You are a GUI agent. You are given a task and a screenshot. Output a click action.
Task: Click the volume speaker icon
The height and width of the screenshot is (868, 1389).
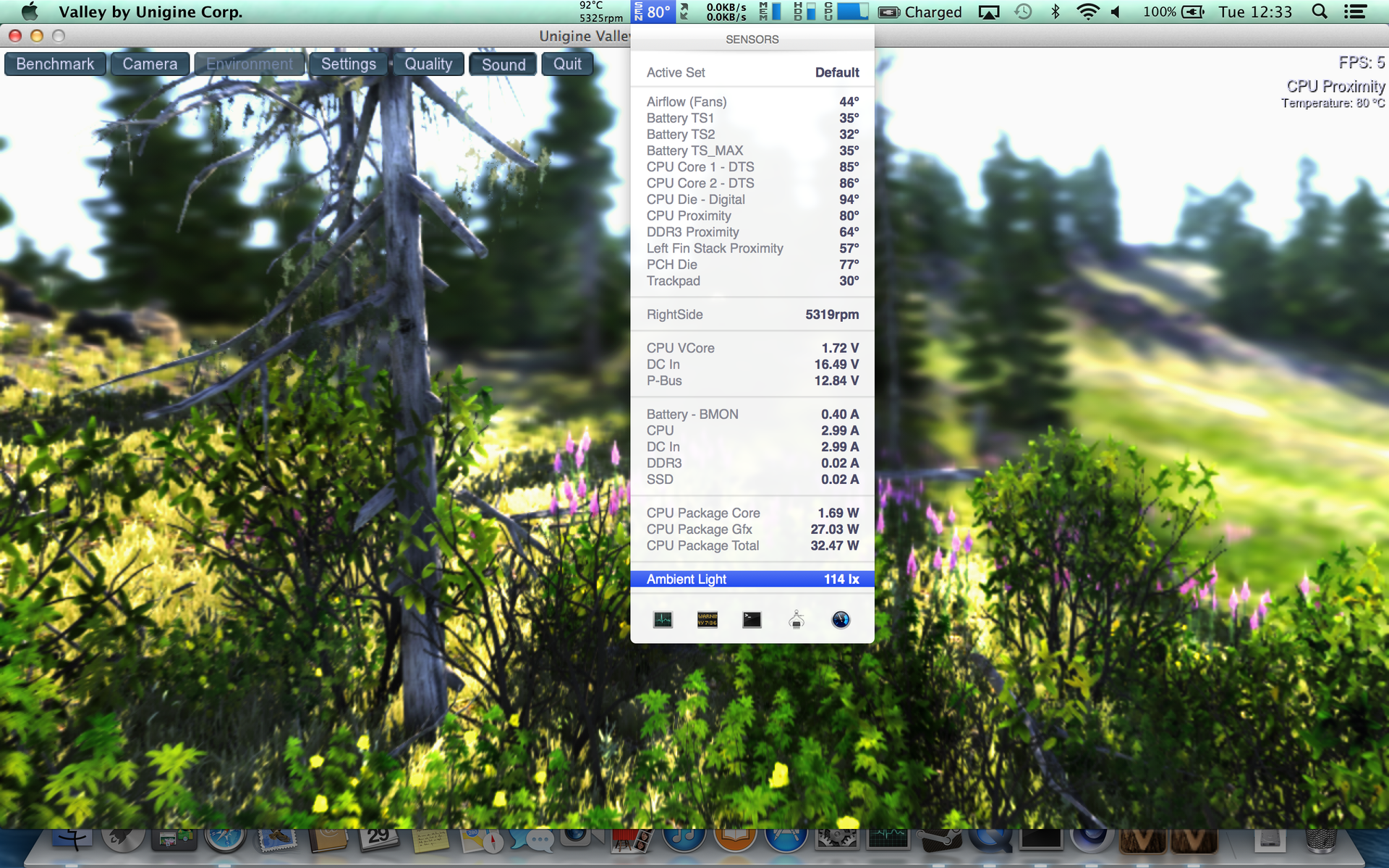1116,12
